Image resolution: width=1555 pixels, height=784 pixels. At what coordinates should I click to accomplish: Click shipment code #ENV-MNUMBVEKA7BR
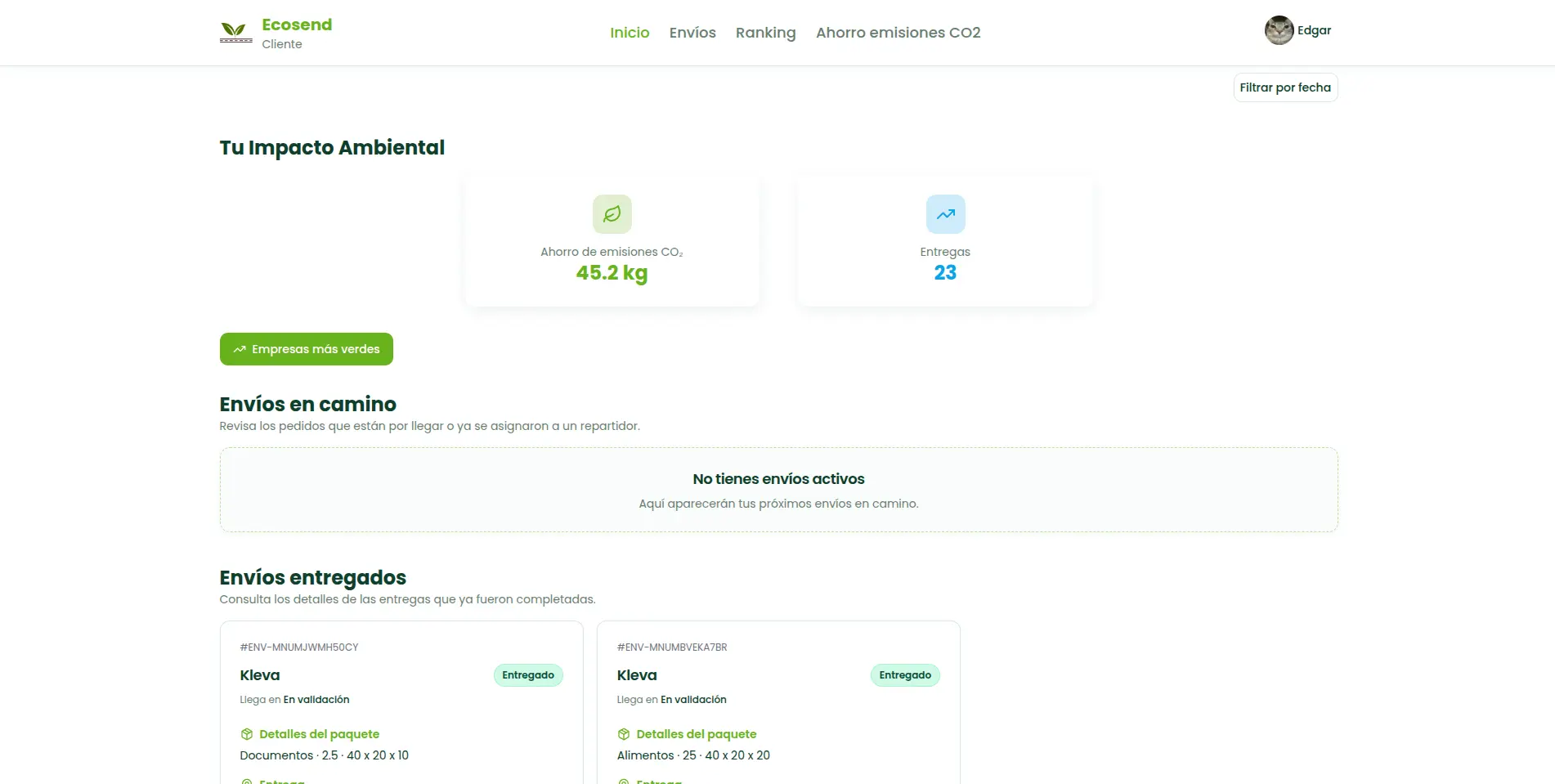point(672,647)
